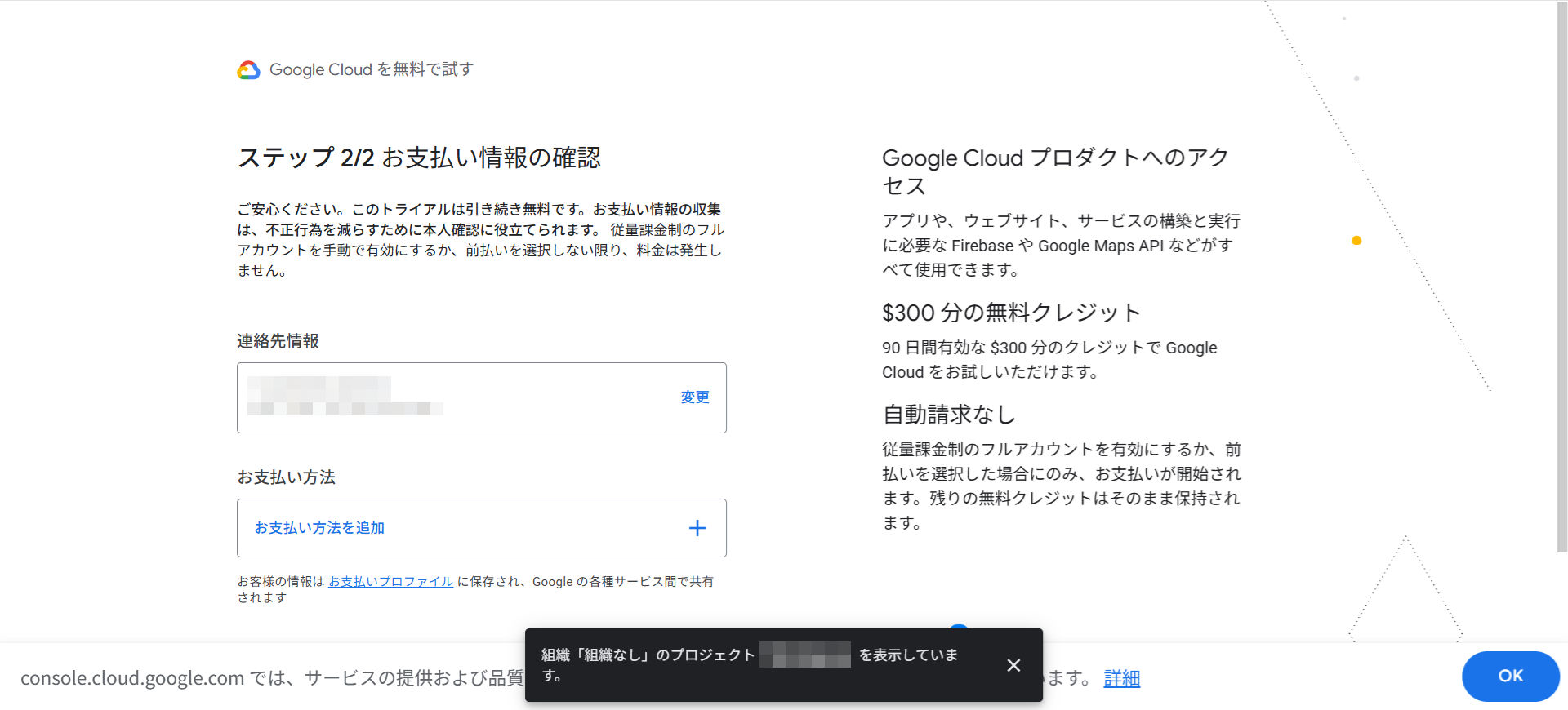Click the plus icon for adding payment
1568x710 pixels.
click(x=697, y=528)
